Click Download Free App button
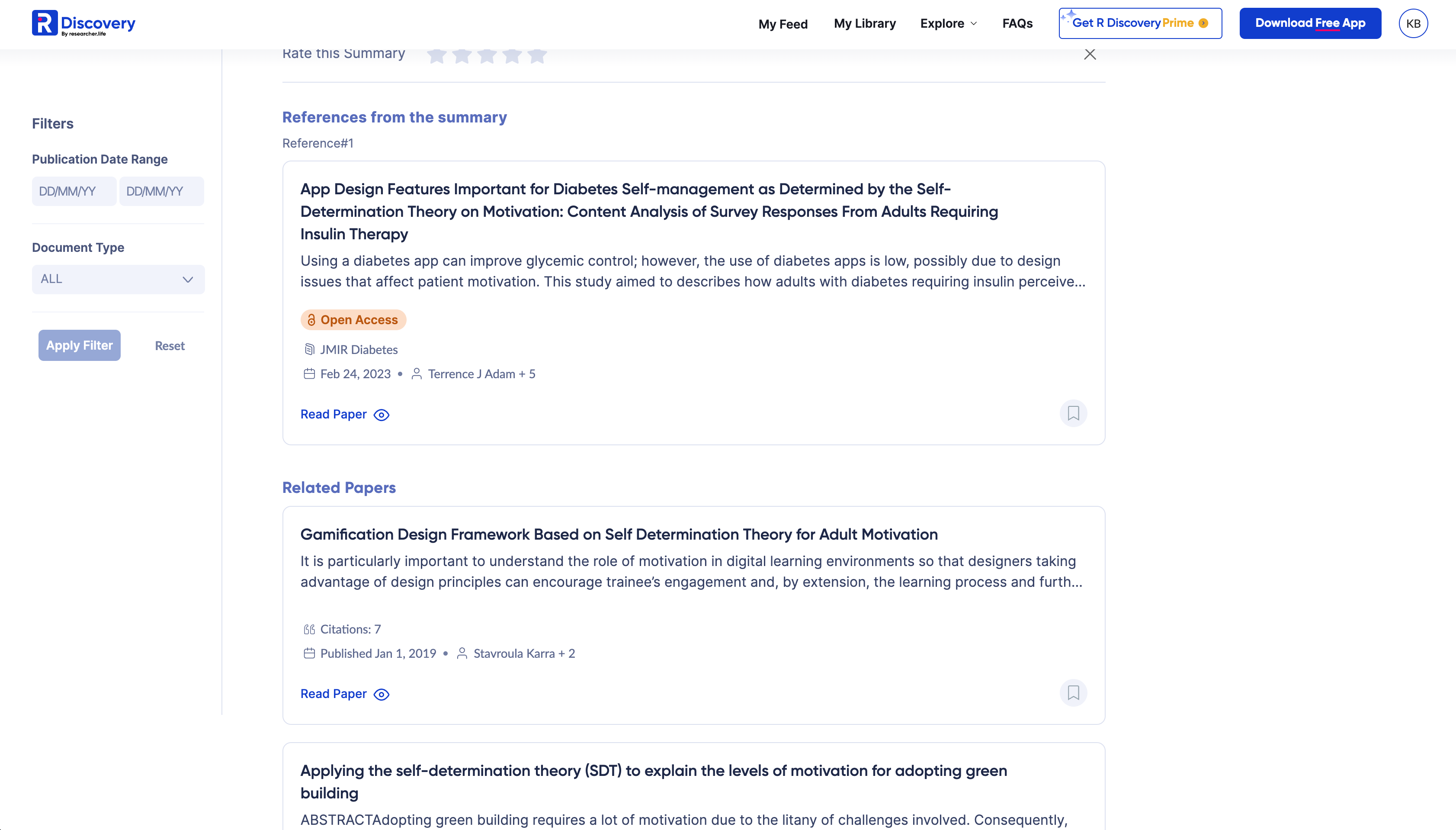This screenshot has width=1456, height=830. pos(1310,23)
